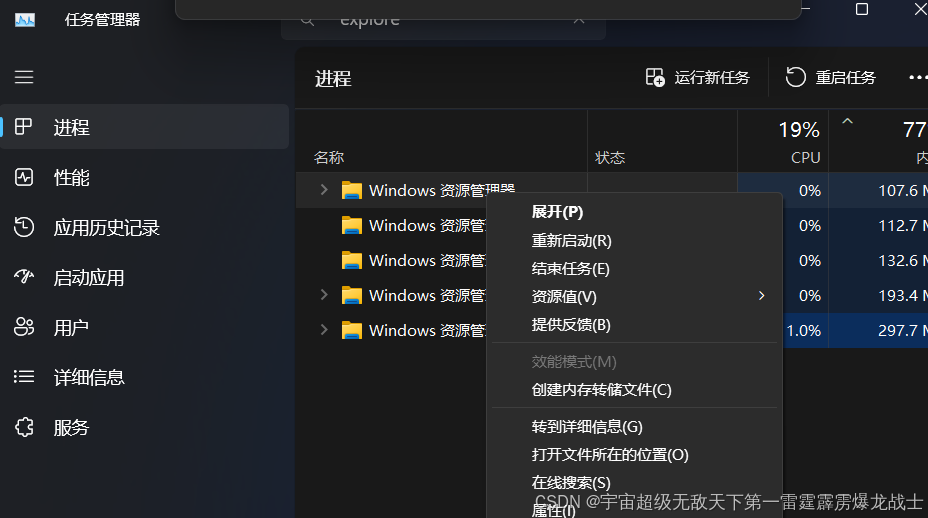Screen dimensions: 928x518
Task: Open the 性能 (Performance) sidebar page
Action: pyautogui.click(x=145, y=177)
